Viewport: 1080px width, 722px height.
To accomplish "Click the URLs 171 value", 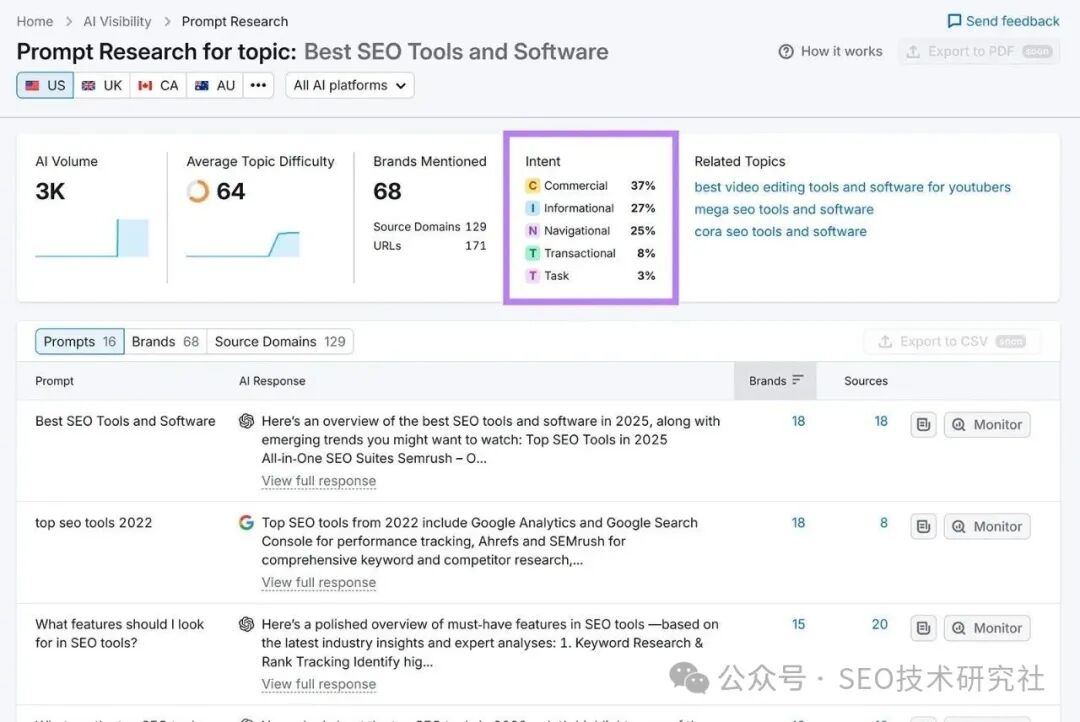I will pos(476,246).
